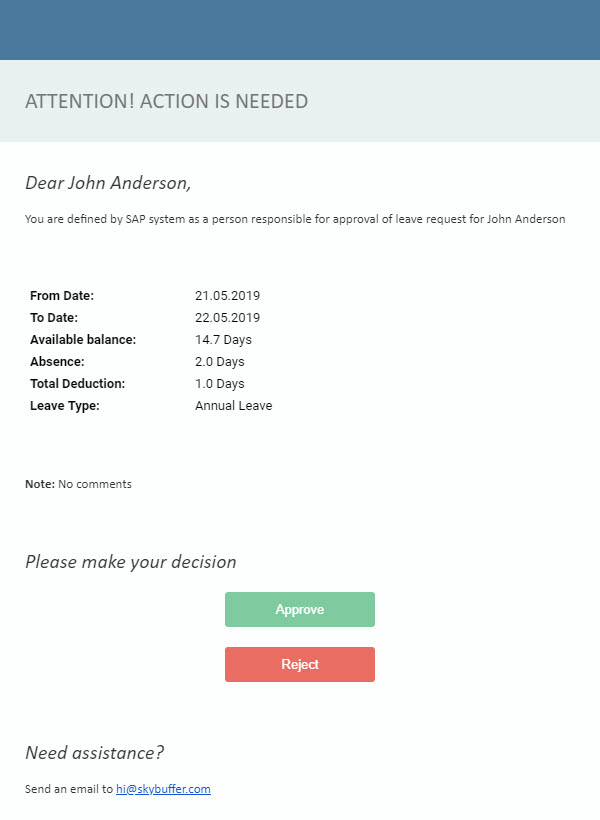Click the Need assistance? heading
Image resolution: width=600 pixels, height=820 pixels.
[95, 753]
